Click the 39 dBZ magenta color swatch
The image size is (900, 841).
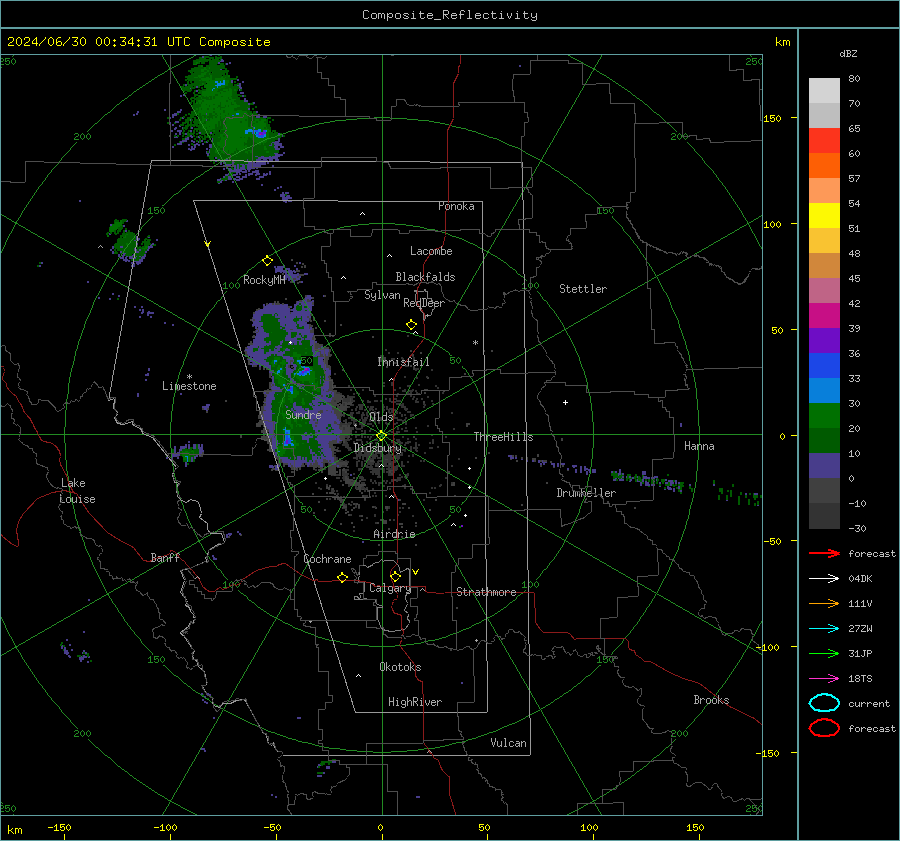(824, 315)
